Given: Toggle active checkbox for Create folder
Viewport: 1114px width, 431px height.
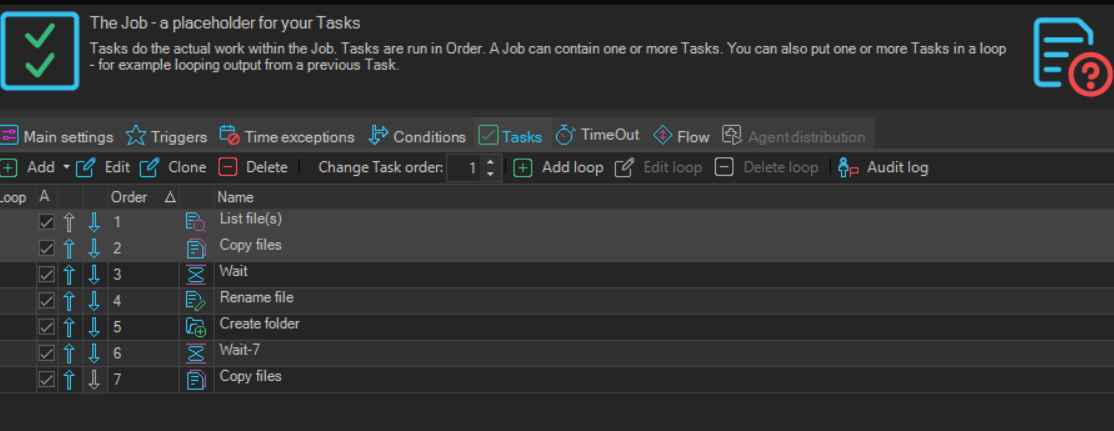Looking at the screenshot, I should [46, 327].
